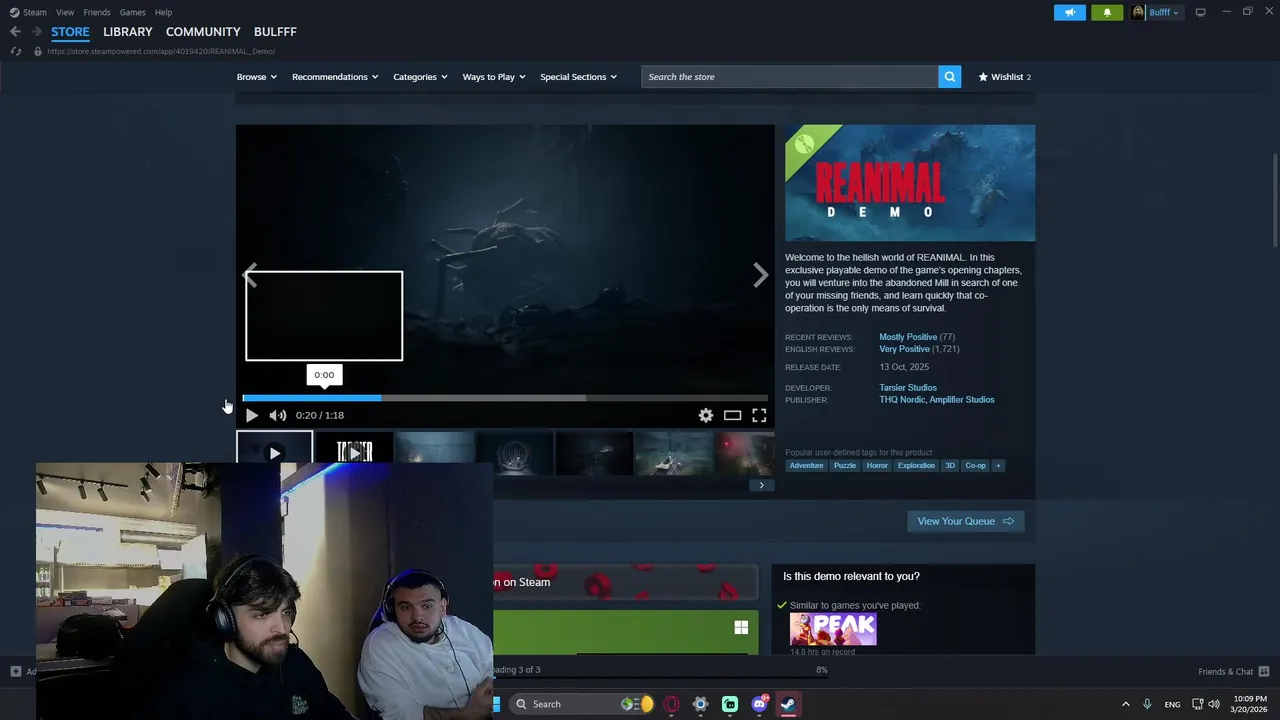Open the Bulfff account dropdown

[1156, 12]
